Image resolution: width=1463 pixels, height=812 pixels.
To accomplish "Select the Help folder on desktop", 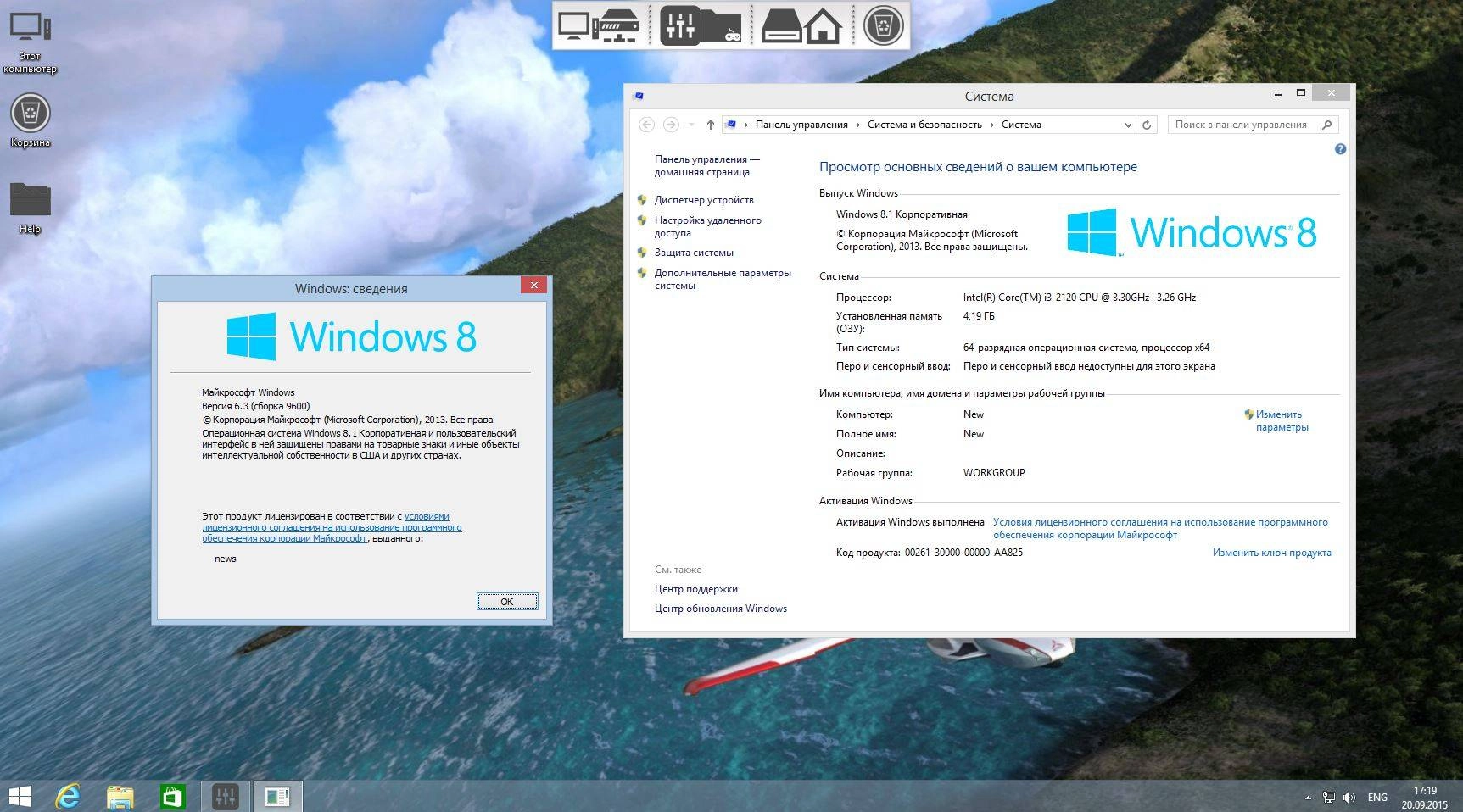I will click(x=31, y=208).
